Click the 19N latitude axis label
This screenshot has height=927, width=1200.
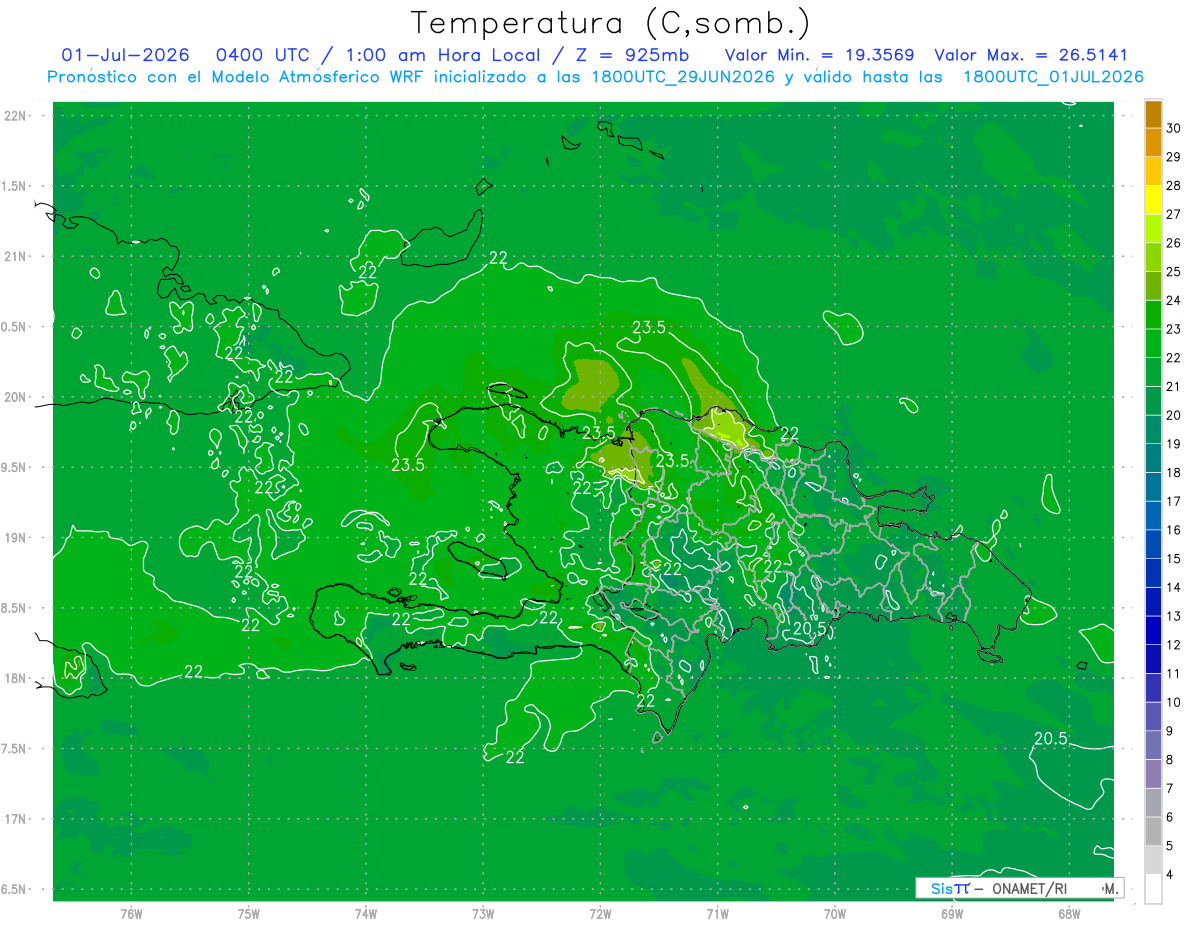(x=15, y=538)
